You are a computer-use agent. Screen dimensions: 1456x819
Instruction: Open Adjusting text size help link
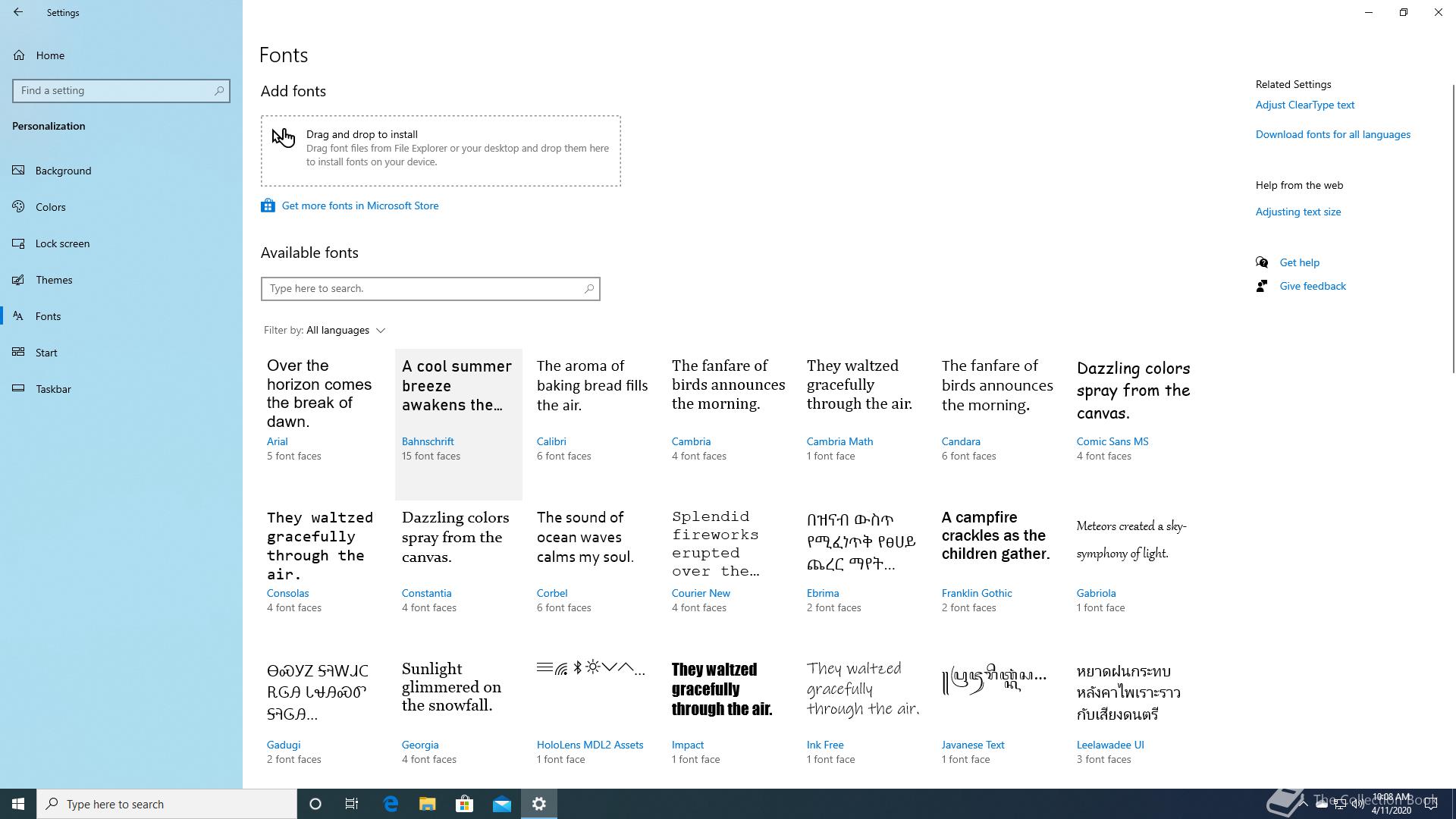point(1298,212)
